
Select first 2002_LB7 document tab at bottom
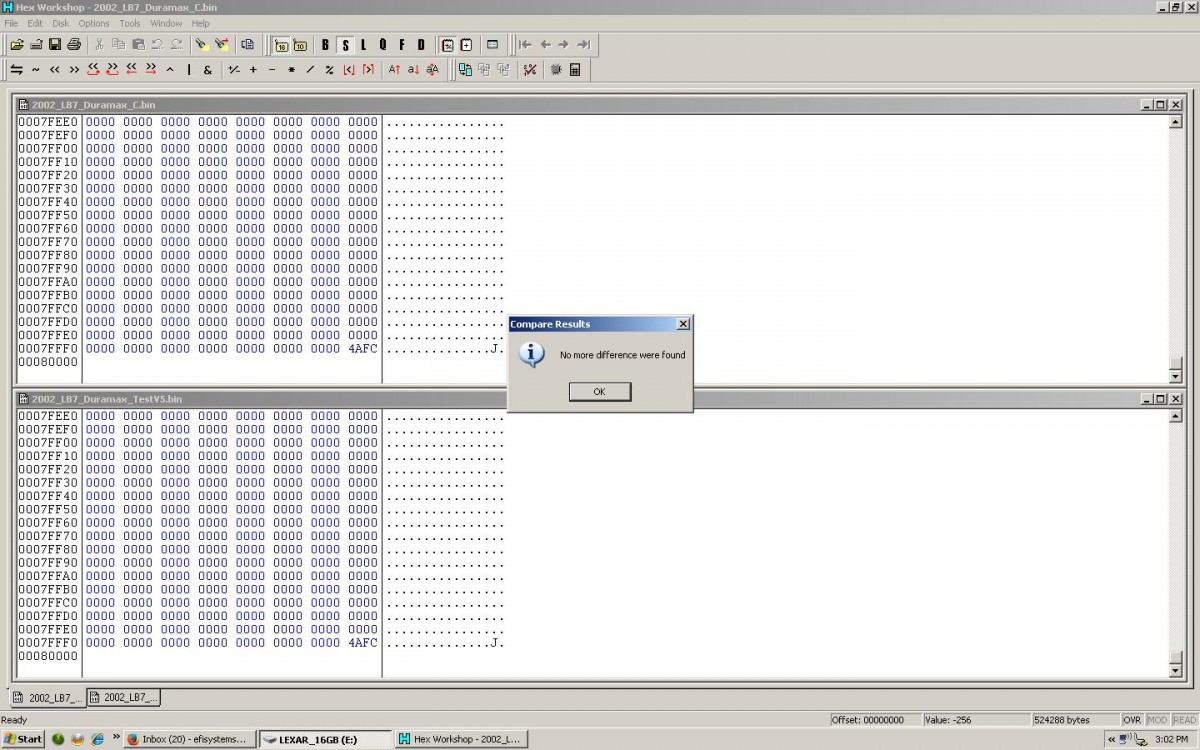click(x=46, y=697)
